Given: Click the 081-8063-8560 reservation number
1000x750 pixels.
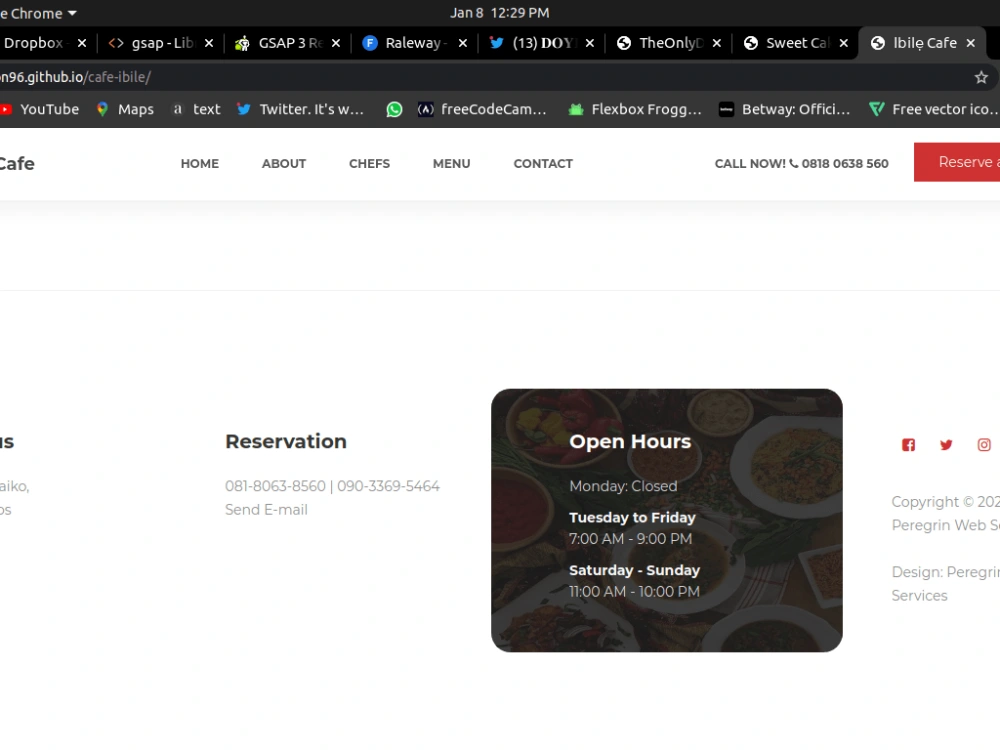Looking at the screenshot, I should [x=275, y=486].
